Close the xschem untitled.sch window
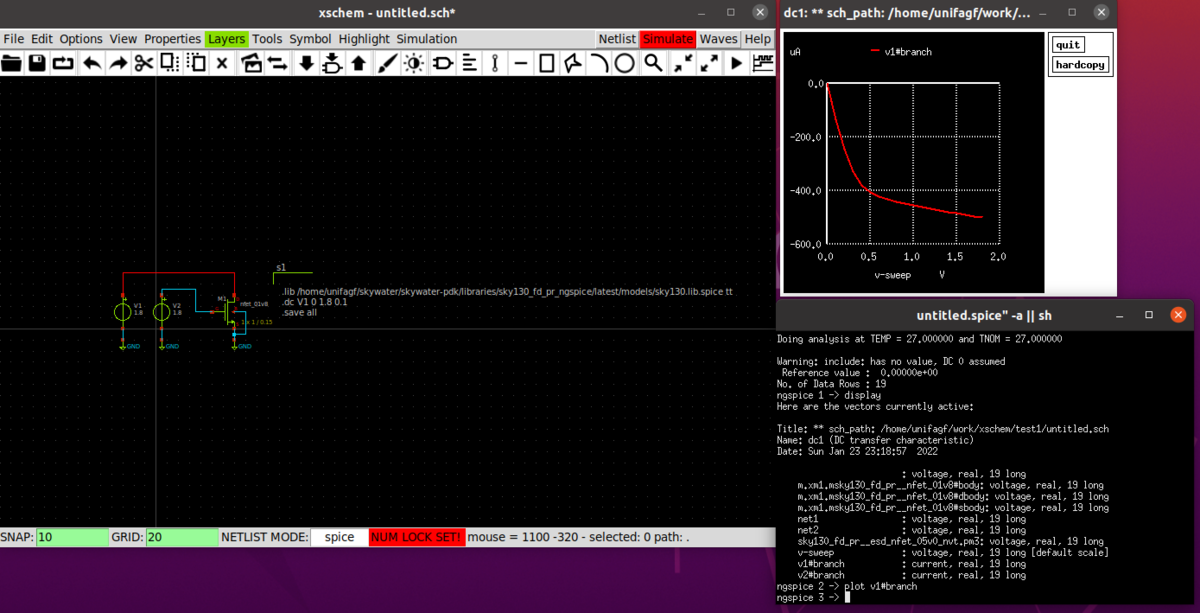Screen dimensions: 1200x613 point(758,12)
